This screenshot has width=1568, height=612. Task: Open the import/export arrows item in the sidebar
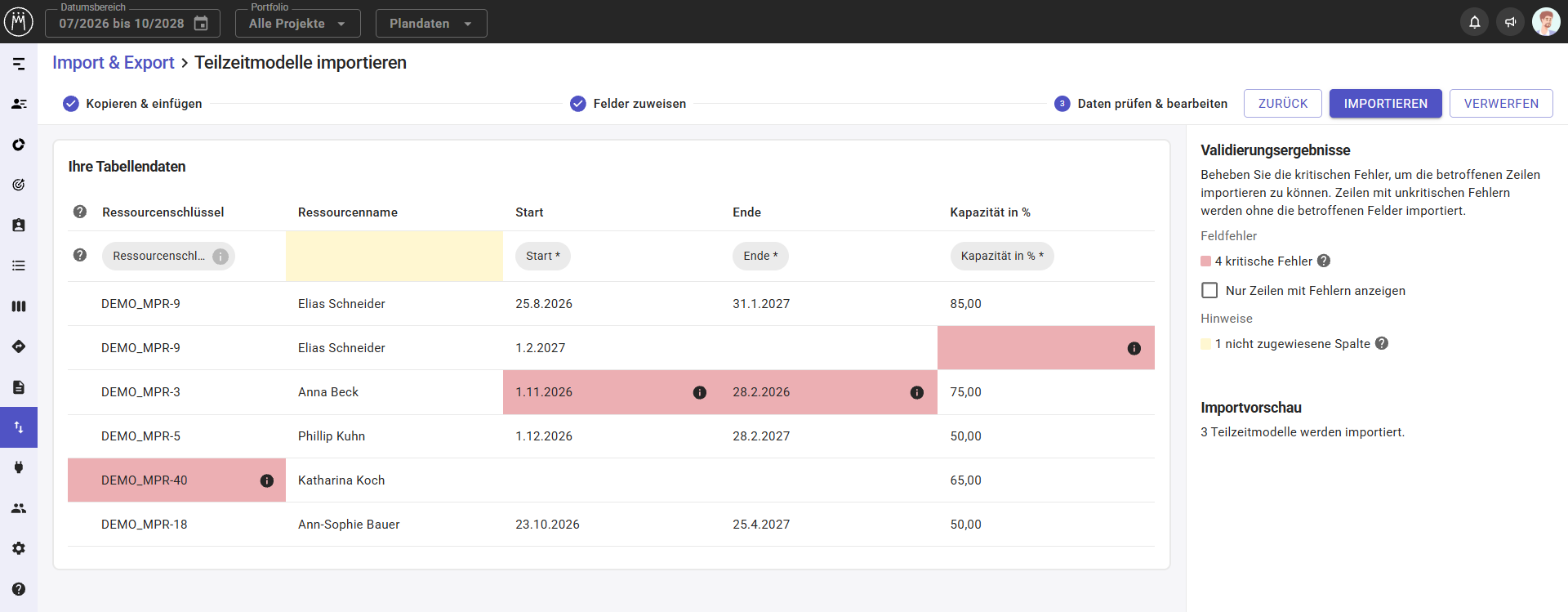(x=19, y=427)
